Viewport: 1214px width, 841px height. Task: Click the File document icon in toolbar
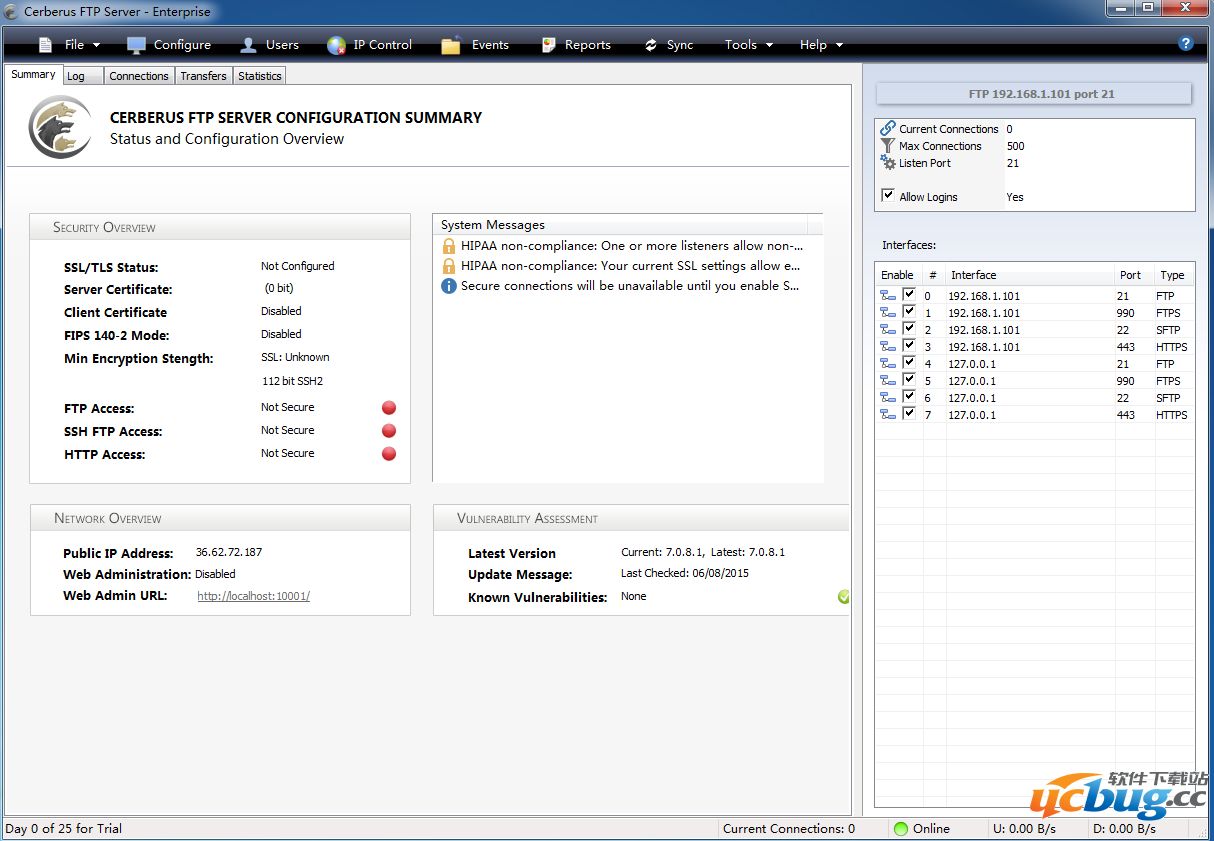pos(45,45)
